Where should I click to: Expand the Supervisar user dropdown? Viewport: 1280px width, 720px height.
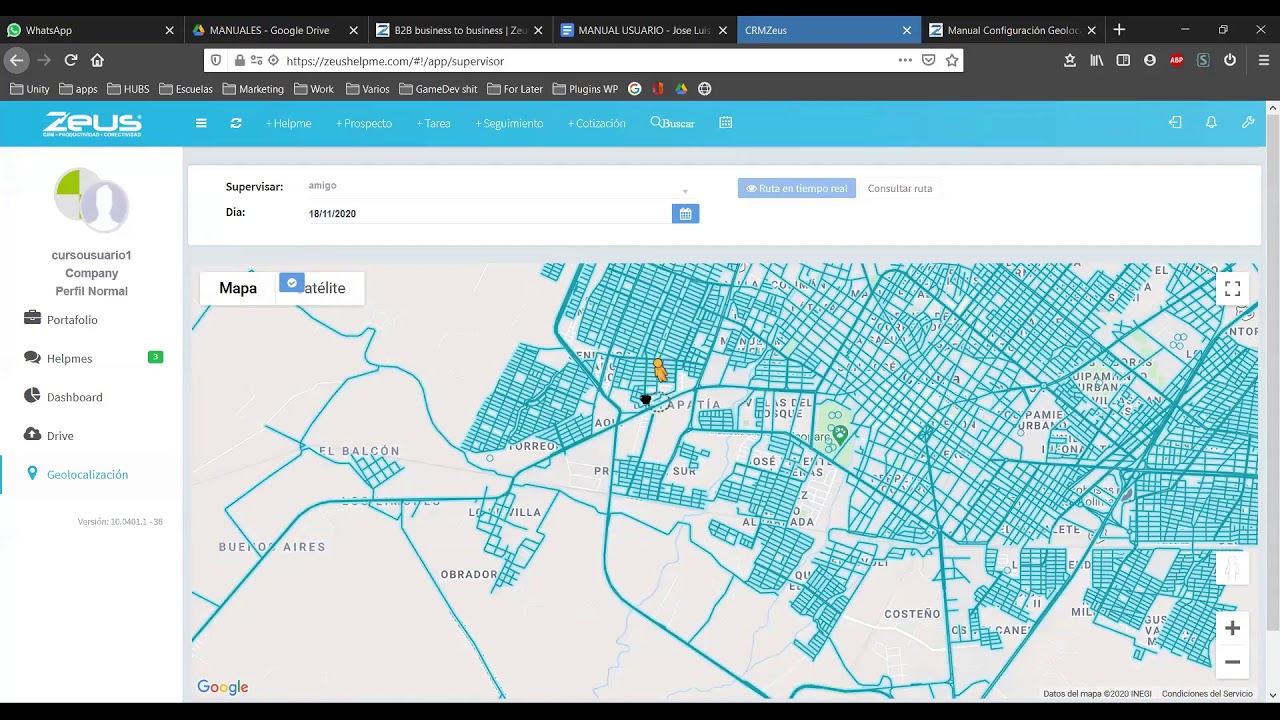point(685,190)
